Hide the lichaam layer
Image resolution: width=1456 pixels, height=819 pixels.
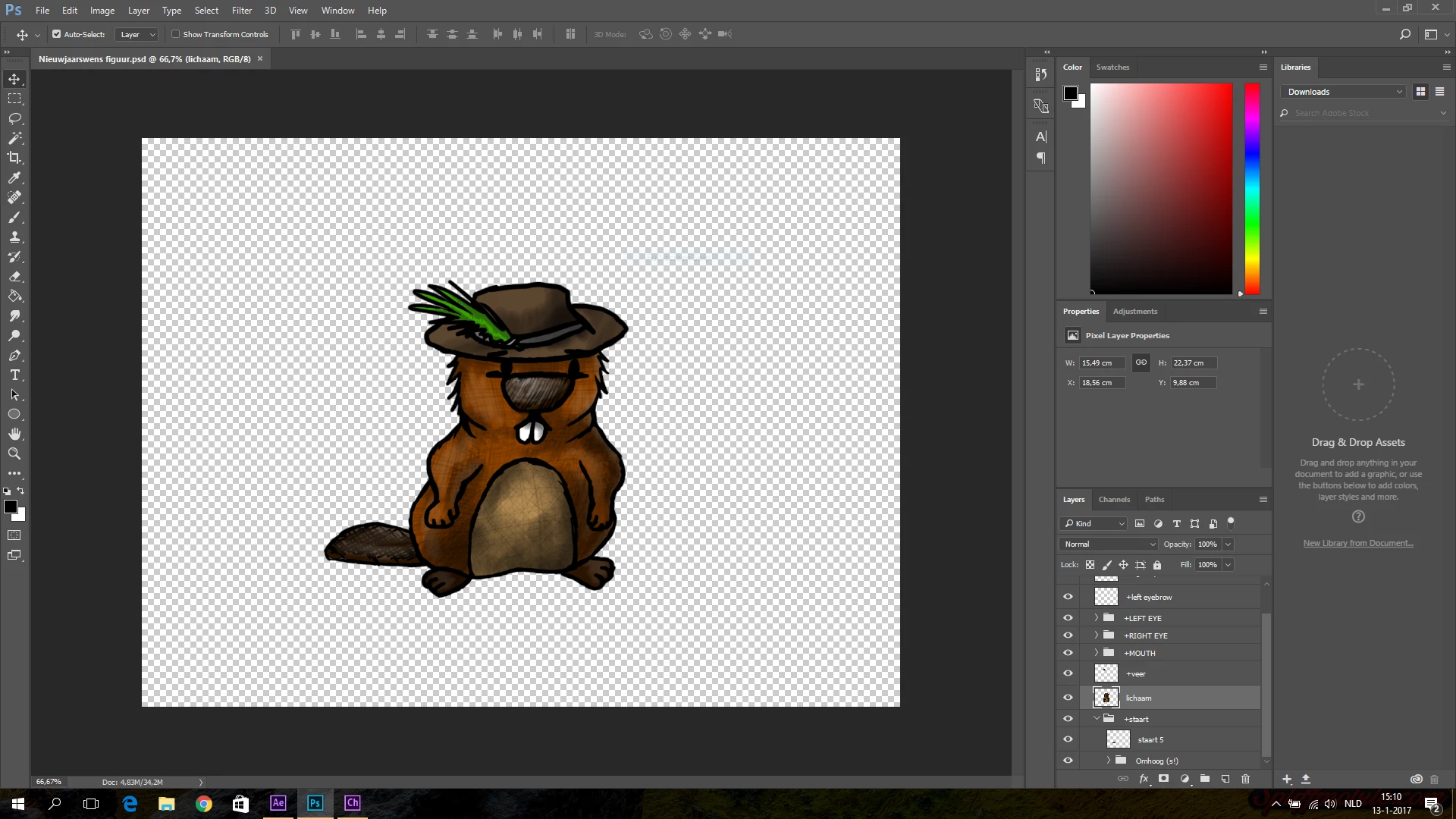coord(1068,698)
